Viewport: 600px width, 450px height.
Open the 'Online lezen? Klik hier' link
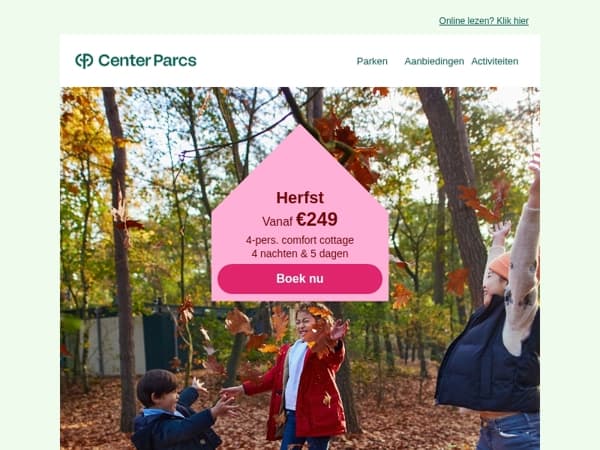(x=484, y=21)
